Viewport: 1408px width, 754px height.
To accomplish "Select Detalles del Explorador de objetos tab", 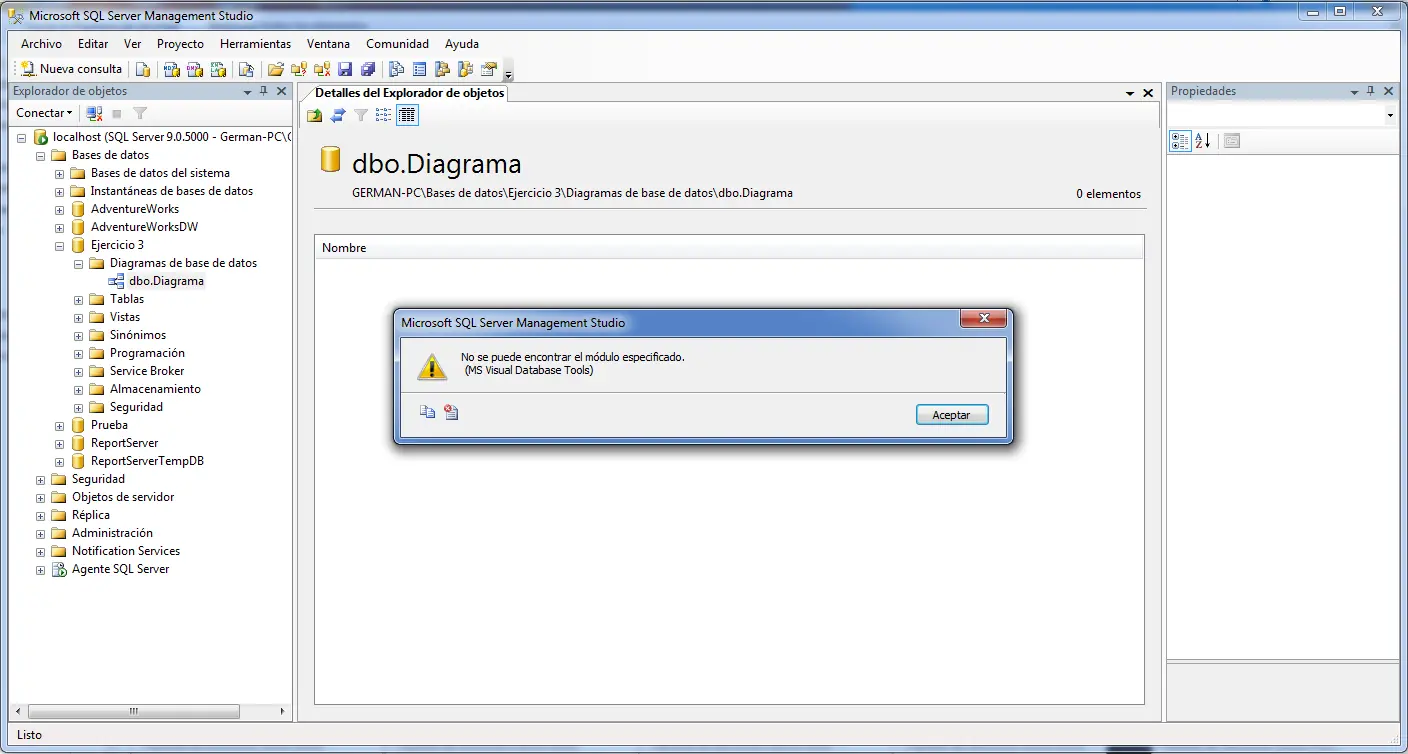I will [x=410, y=93].
